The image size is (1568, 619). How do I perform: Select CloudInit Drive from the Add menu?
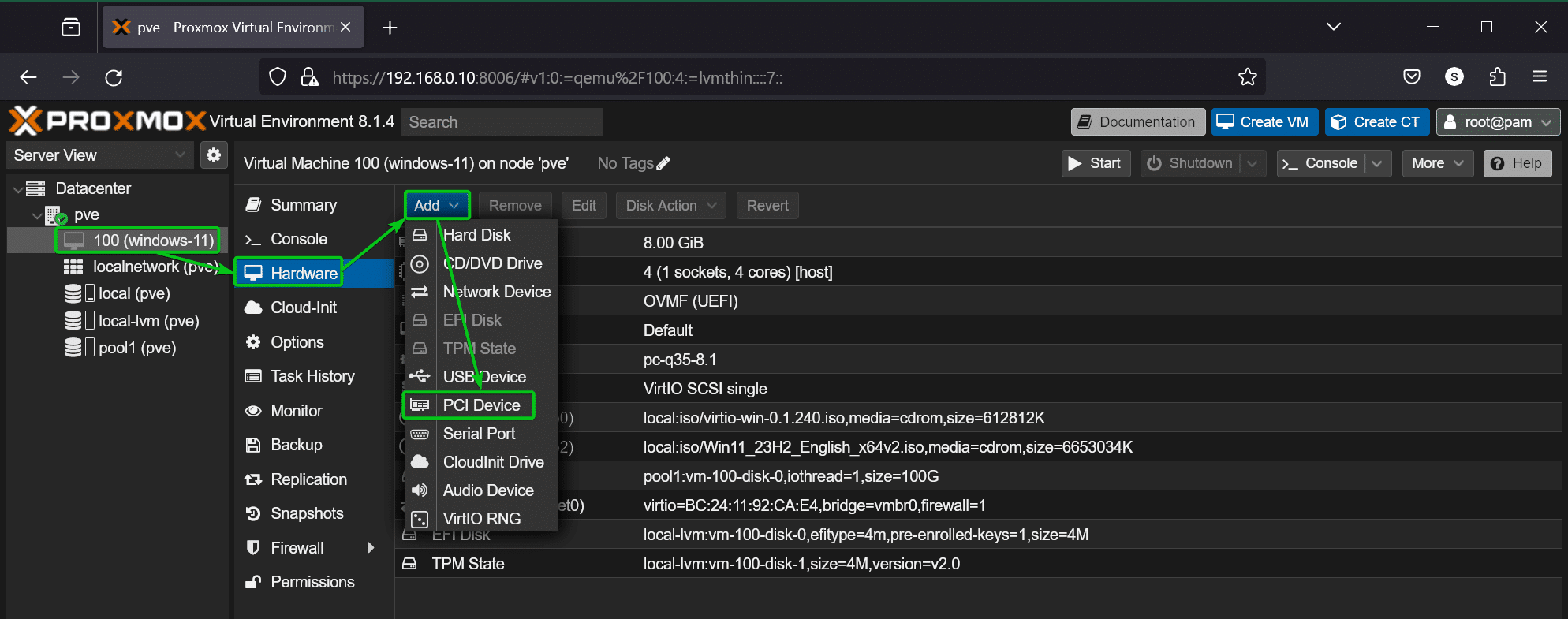pos(481,462)
